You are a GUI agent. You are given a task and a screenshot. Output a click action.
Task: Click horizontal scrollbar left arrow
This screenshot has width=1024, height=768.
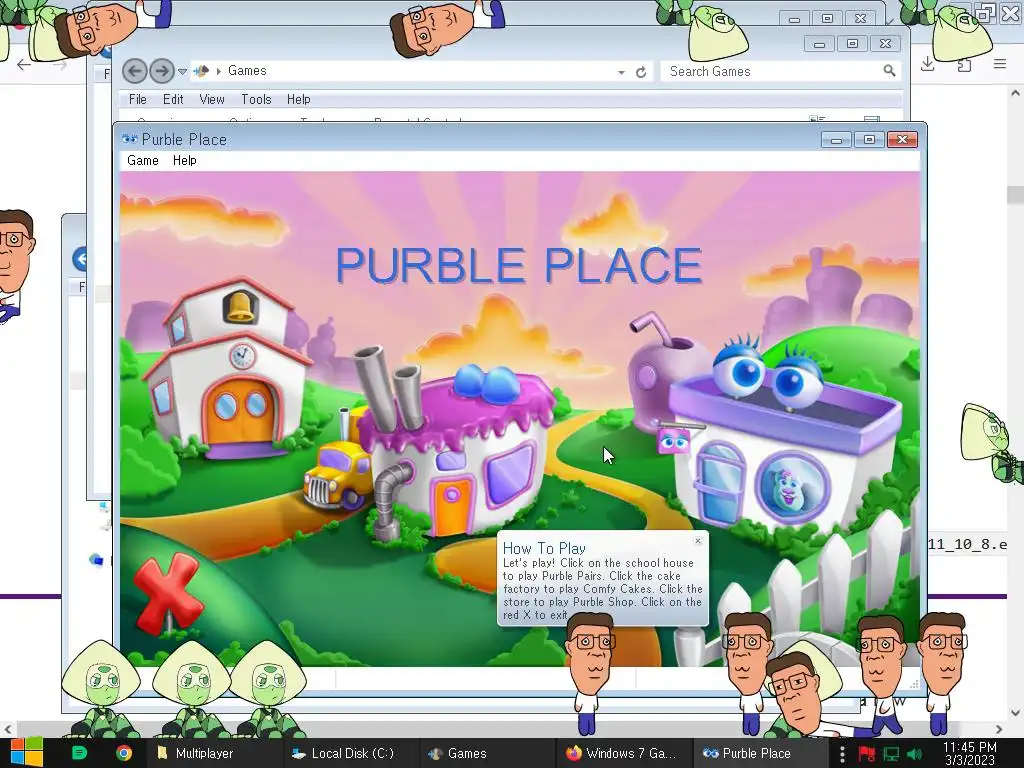7,729
